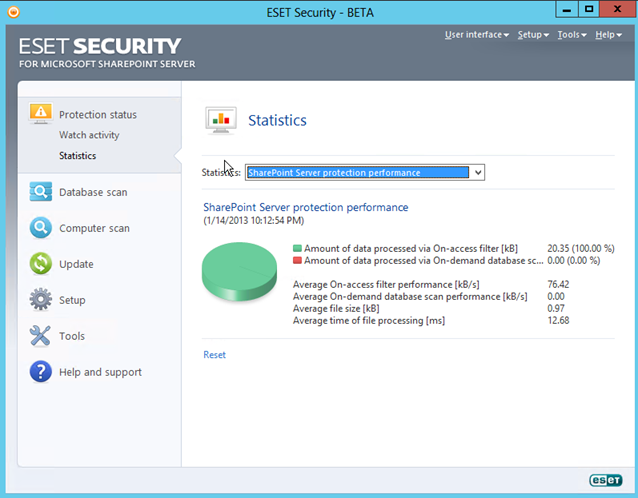Image resolution: width=638 pixels, height=498 pixels.
Task: Click Amount of data processed via On-access filter label
Action: coord(411,248)
